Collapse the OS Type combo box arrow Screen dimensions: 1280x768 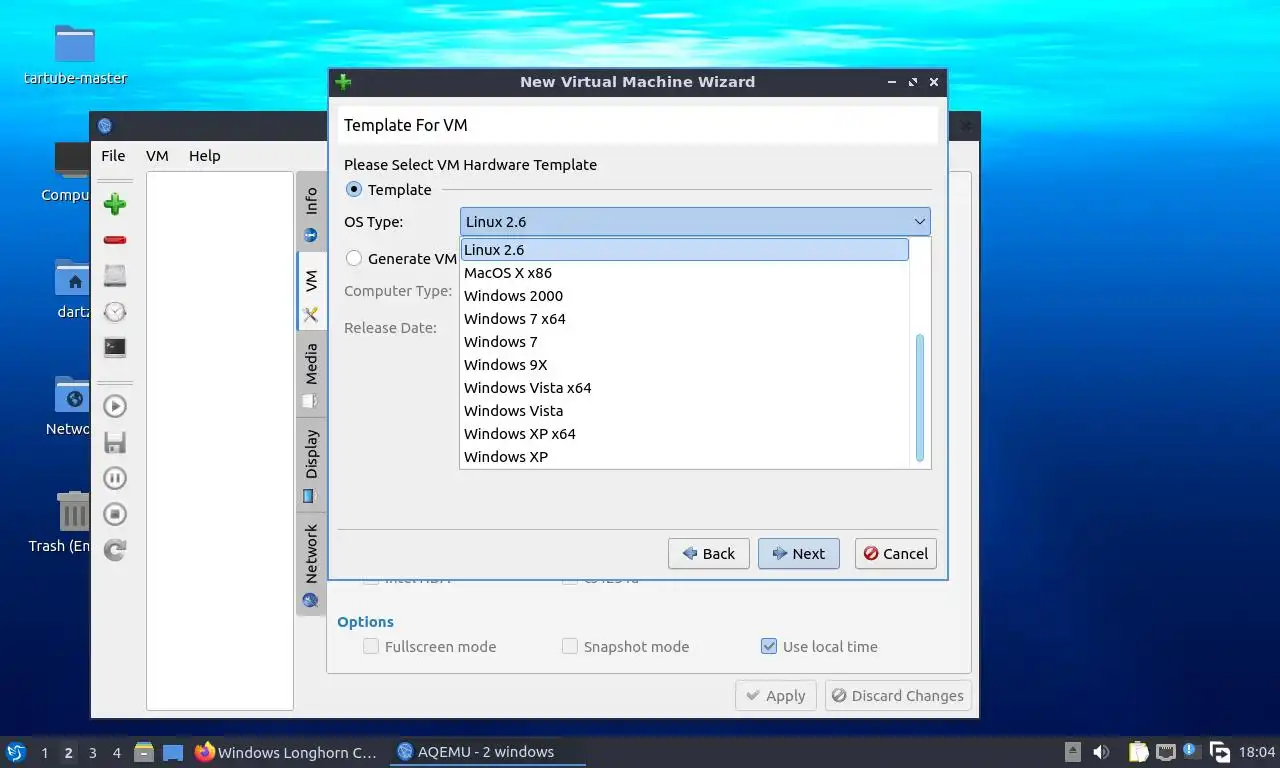click(x=919, y=222)
